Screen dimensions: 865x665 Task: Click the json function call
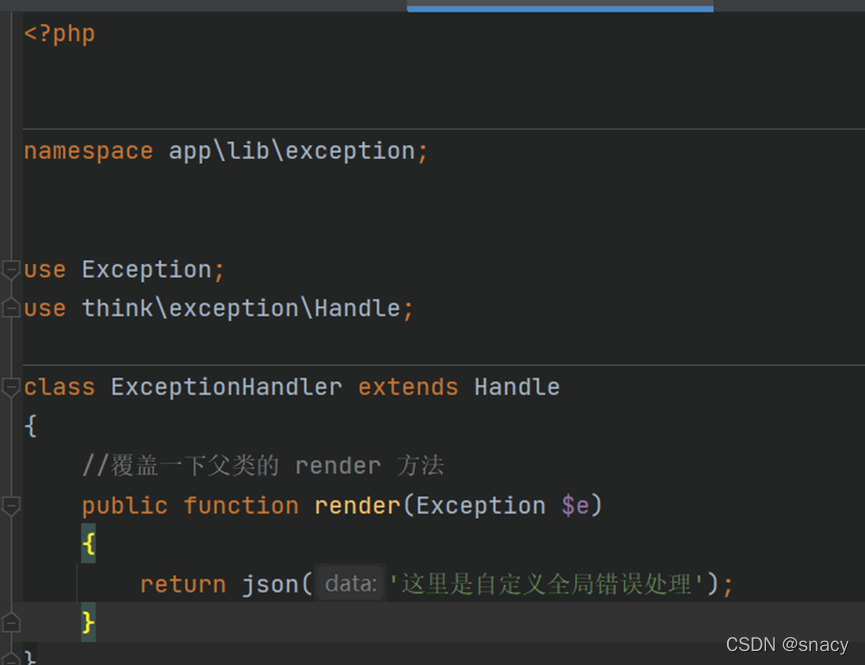click(x=270, y=584)
